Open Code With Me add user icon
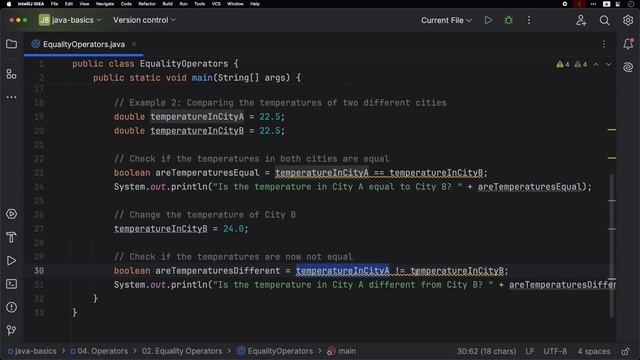Viewport: 640px width, 360px height. pos(581,20)
